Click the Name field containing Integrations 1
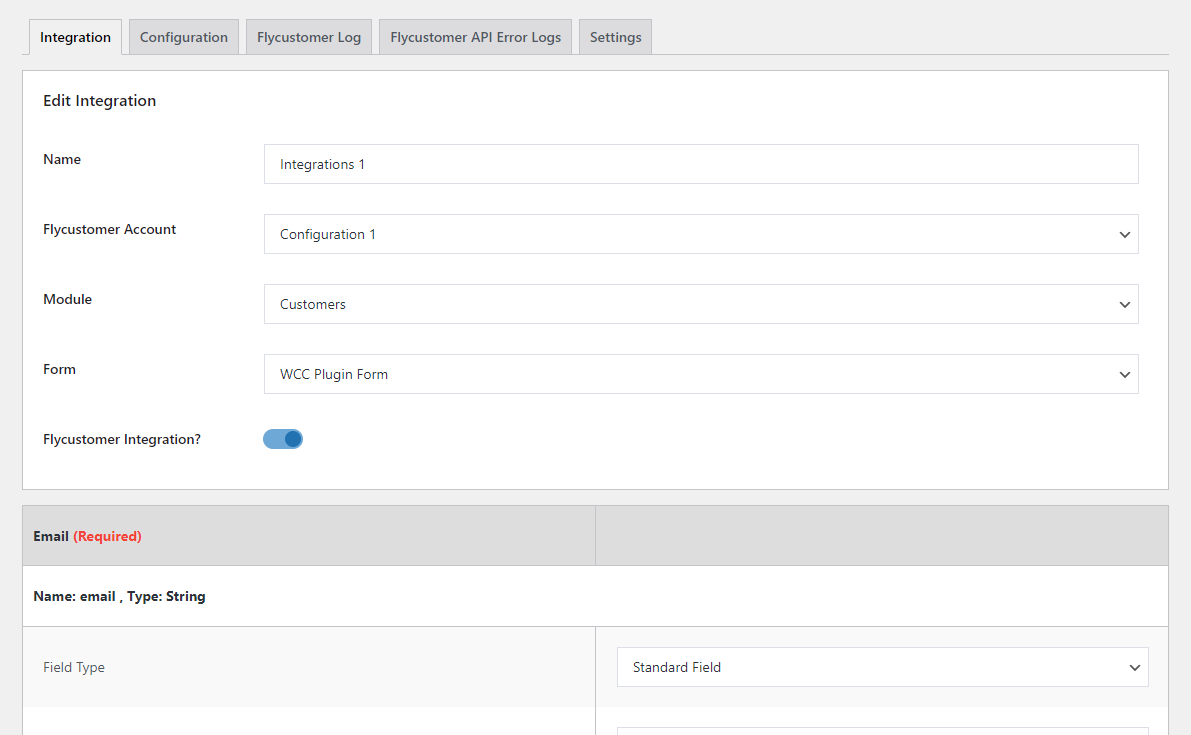This screenshot has height=735, width=1191. point(700,164)
